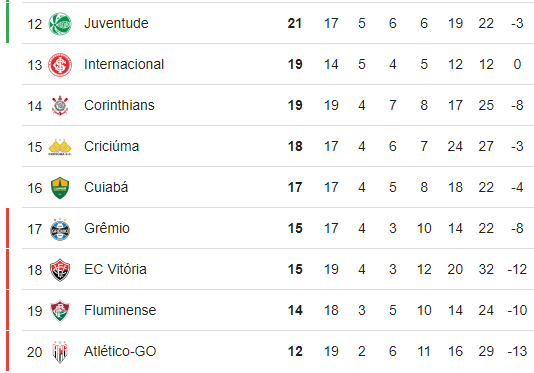Select the Criciúma yellow crest icon
Screen dimensions: 534x373
(60, 147)
